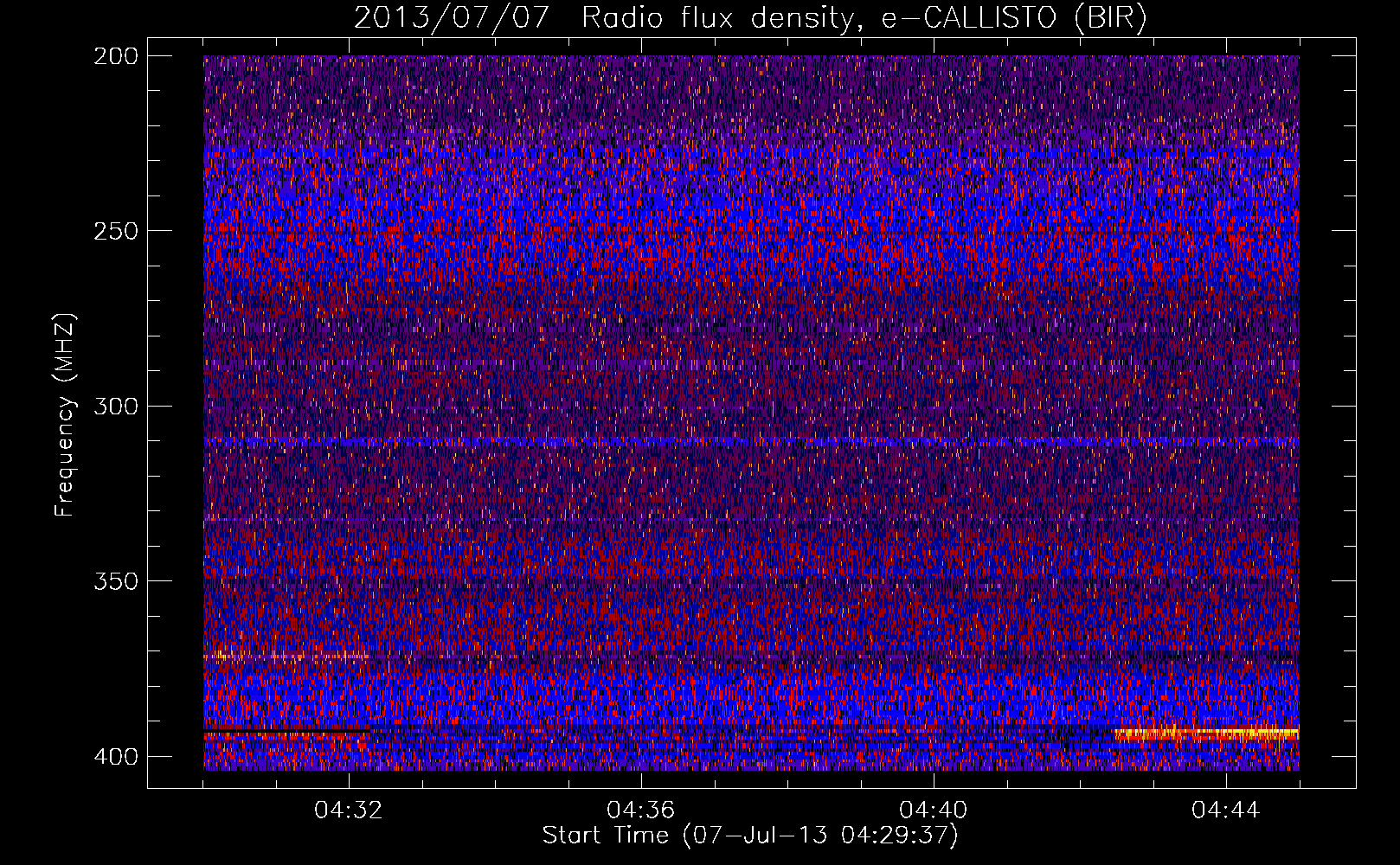1400x865 pixels.
Task: Click the bright yellow burst near 04:44
Action: pos(1207,734)
